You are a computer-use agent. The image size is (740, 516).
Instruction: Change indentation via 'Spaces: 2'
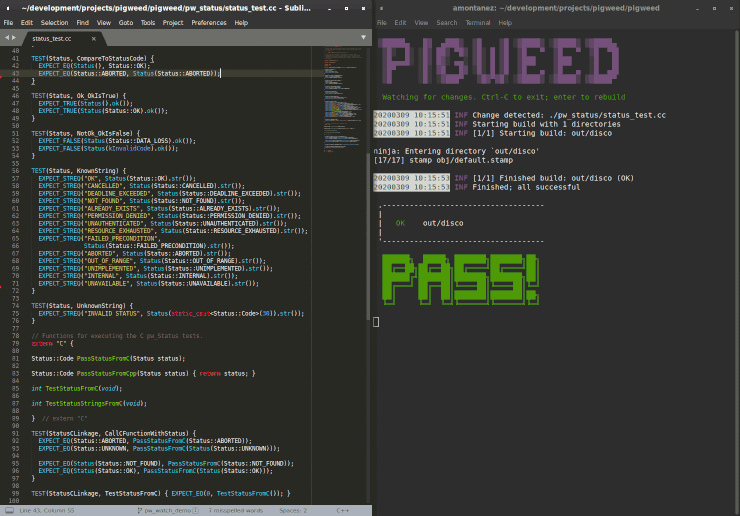point(293,510)
